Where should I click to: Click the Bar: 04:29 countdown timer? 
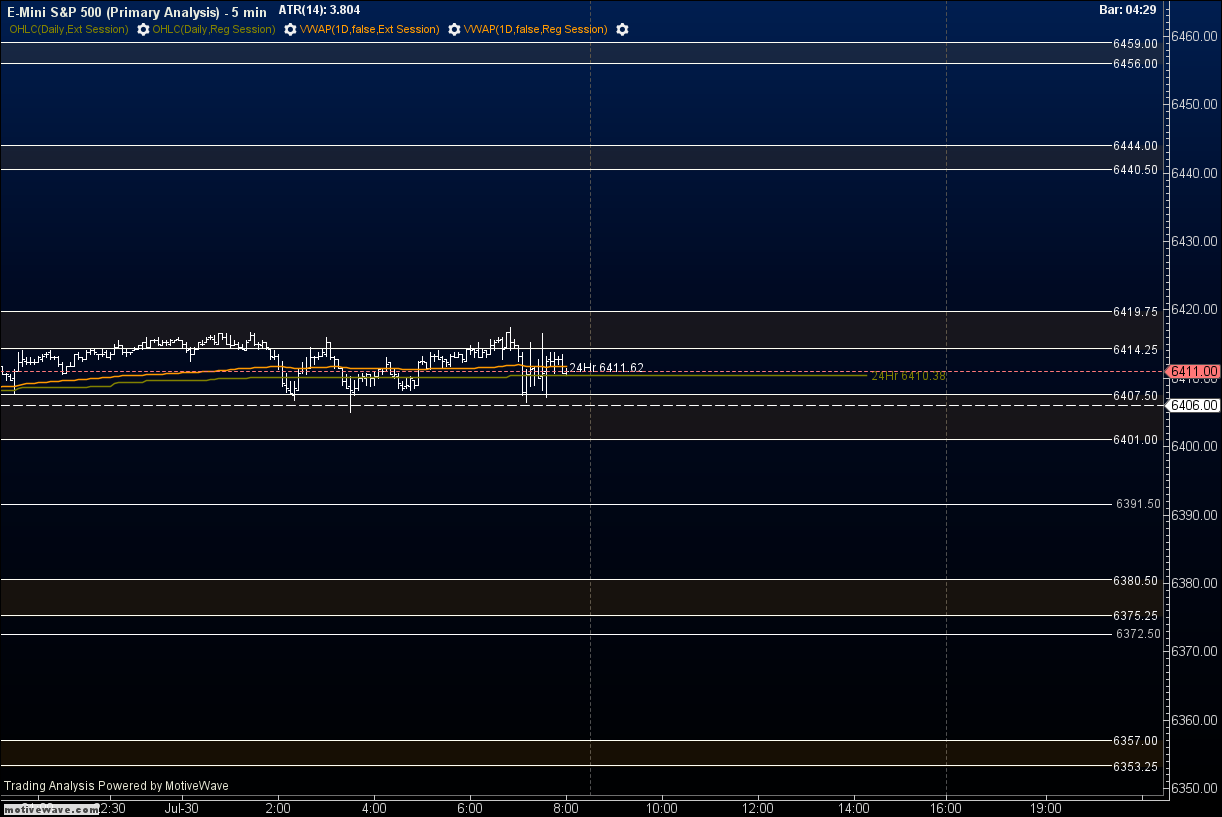tap(1128, 10)
